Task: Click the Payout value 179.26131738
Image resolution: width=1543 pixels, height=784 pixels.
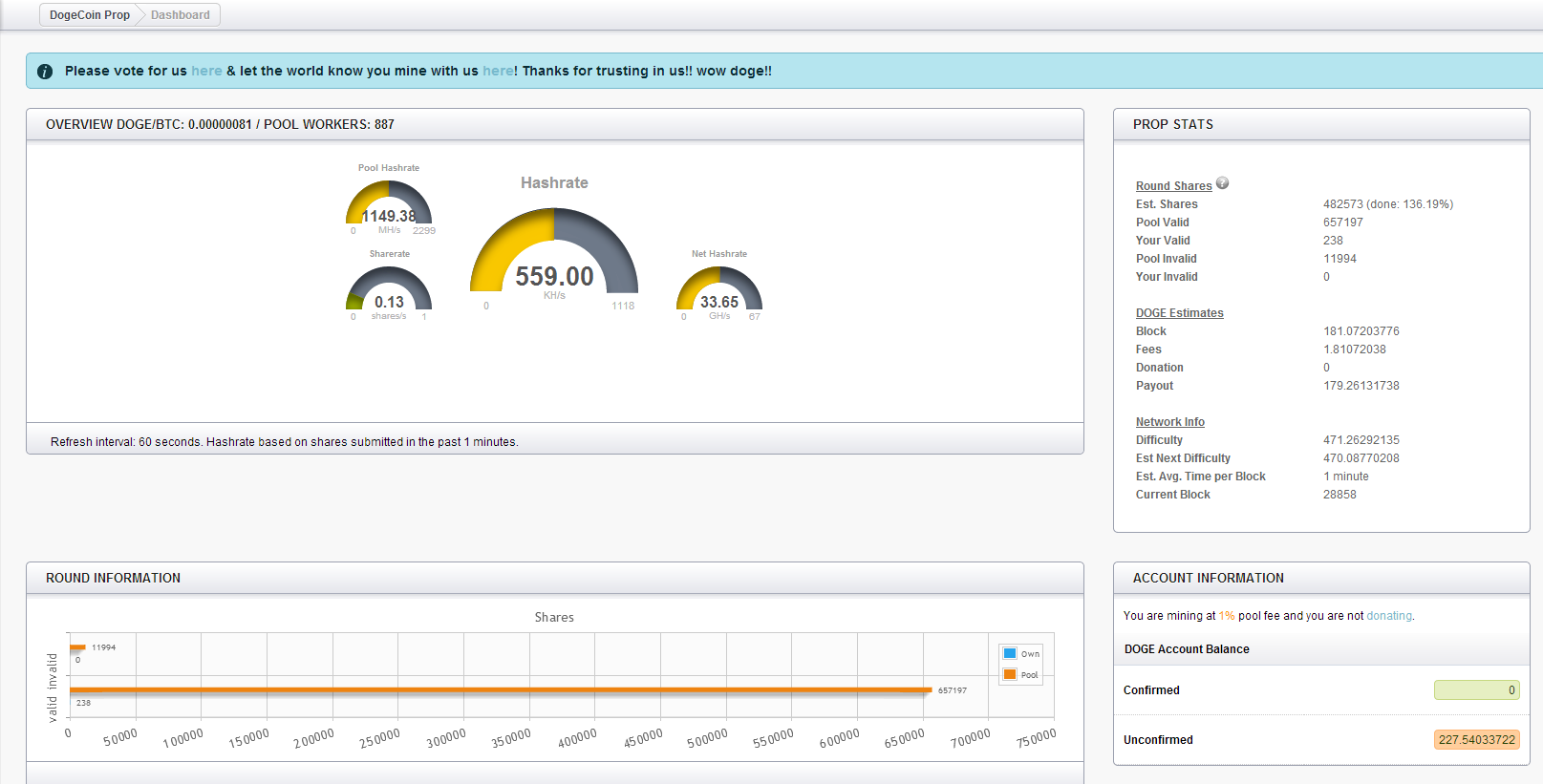Action: tap(1361, 386)
